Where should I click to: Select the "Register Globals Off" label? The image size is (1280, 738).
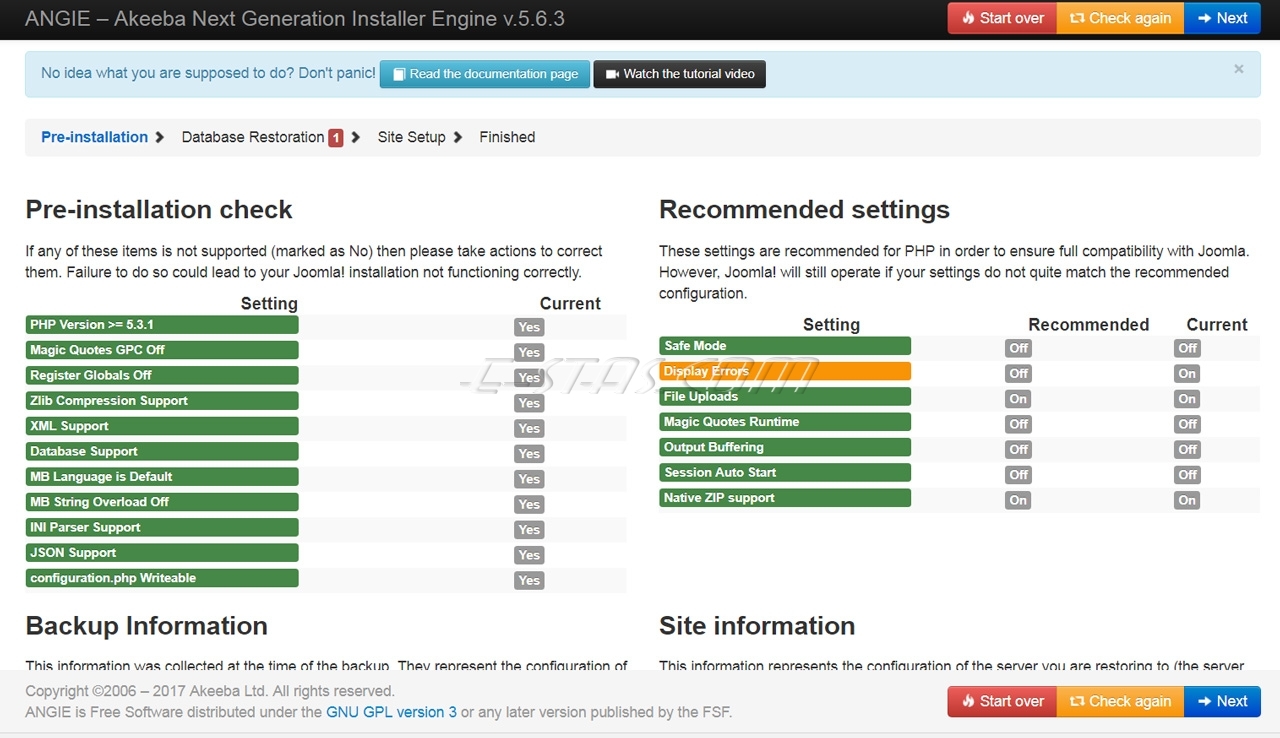pos(162,375)
